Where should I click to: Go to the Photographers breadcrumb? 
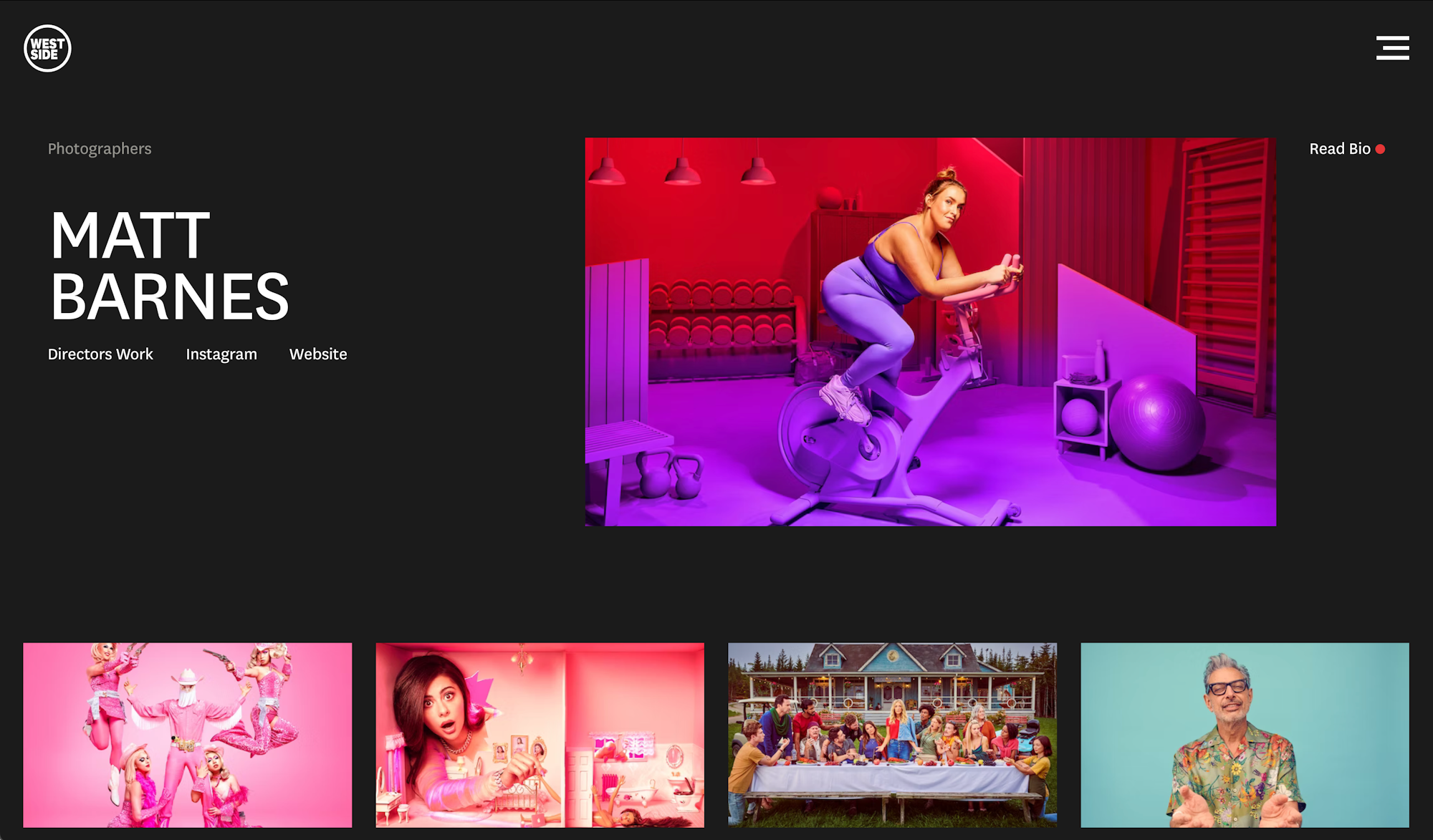[x=100, y=149]
